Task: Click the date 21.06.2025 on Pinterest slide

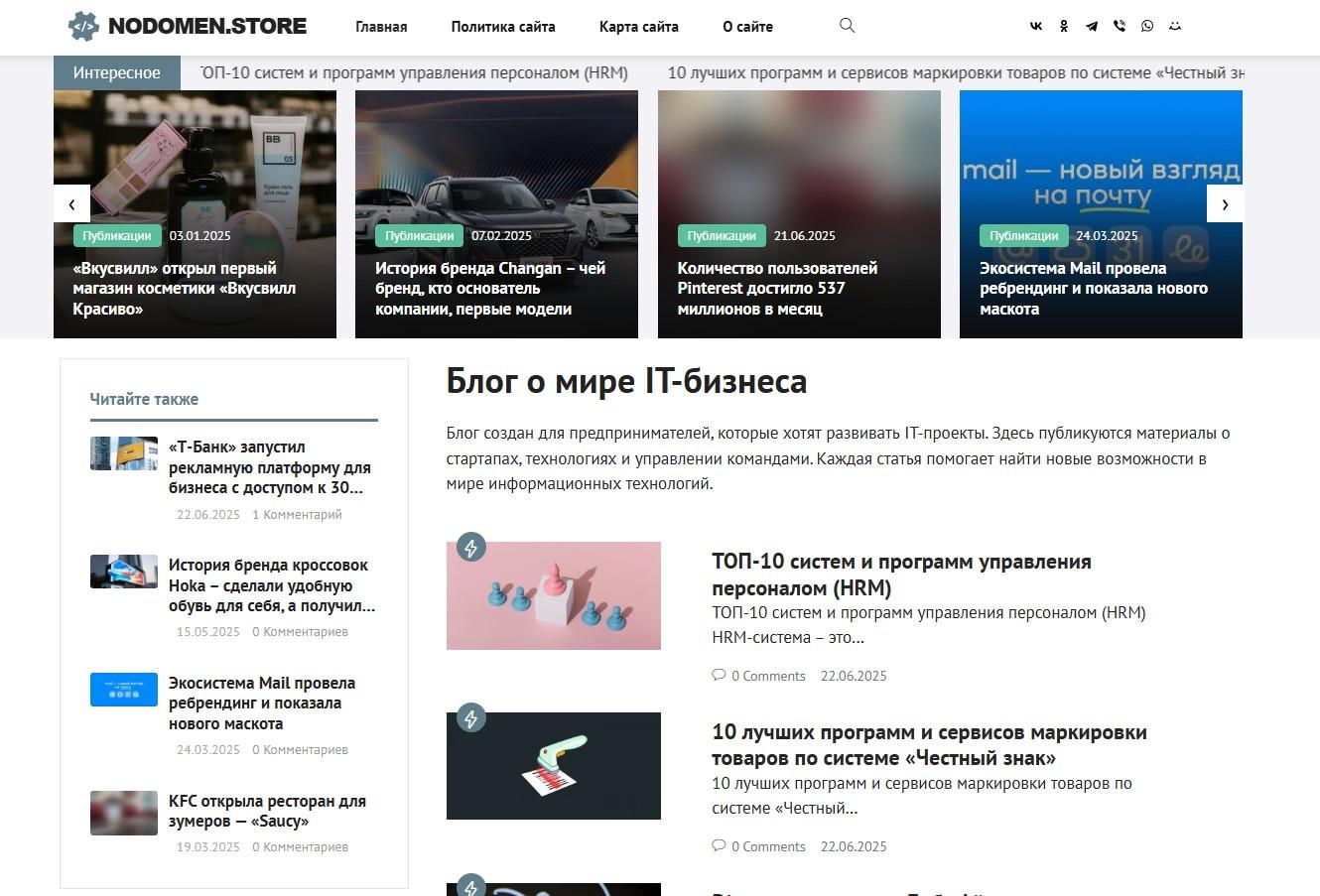Action: 804,235
